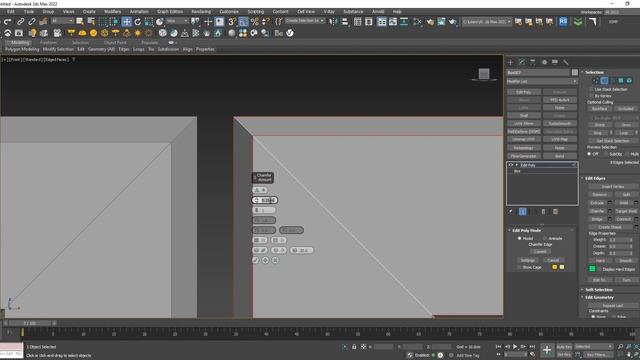
Task: Open the Modifiers menu
Action: tap(112, 11)
